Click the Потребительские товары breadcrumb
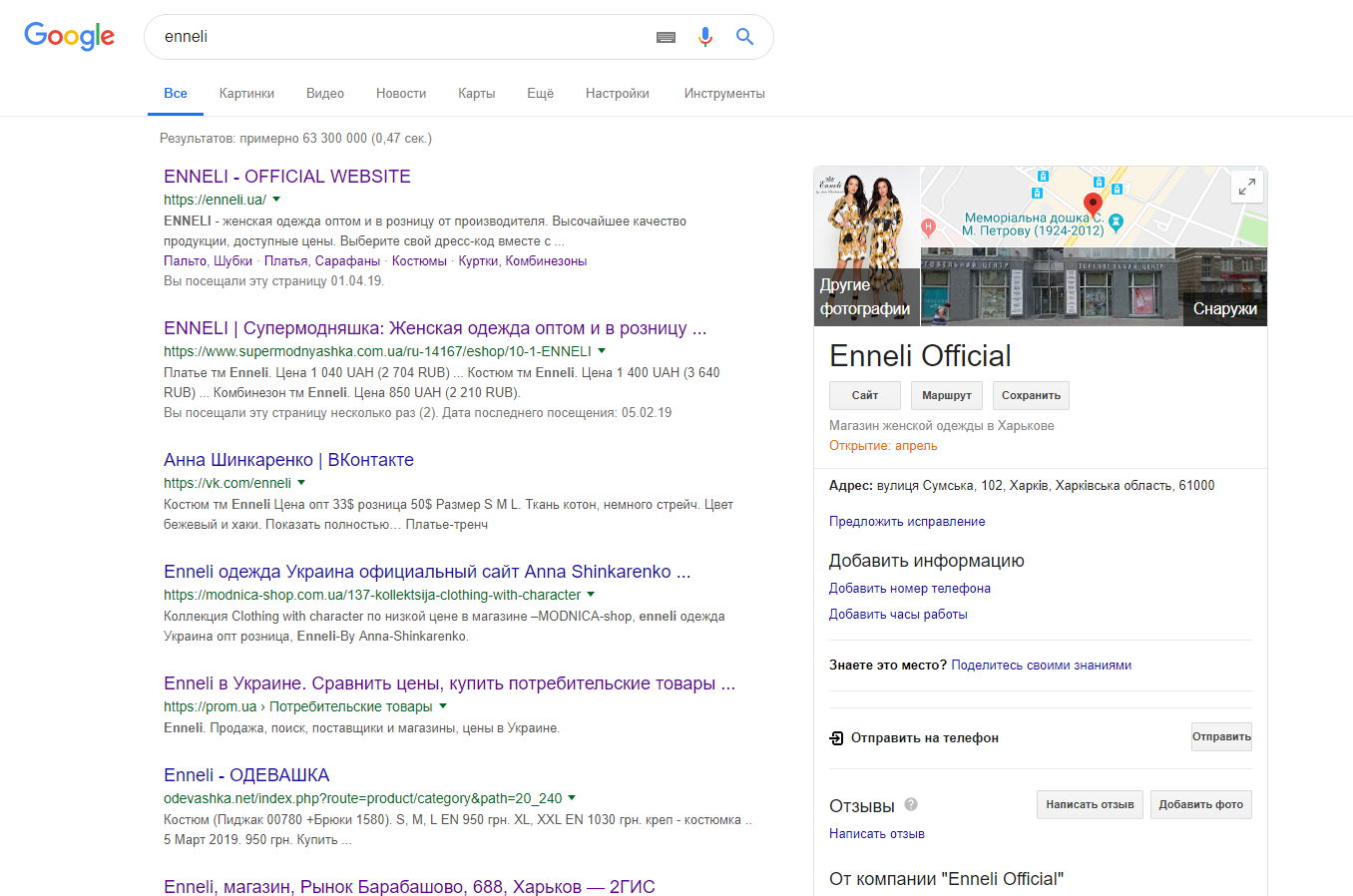The image size is (1353, 896). coord(351,706)
